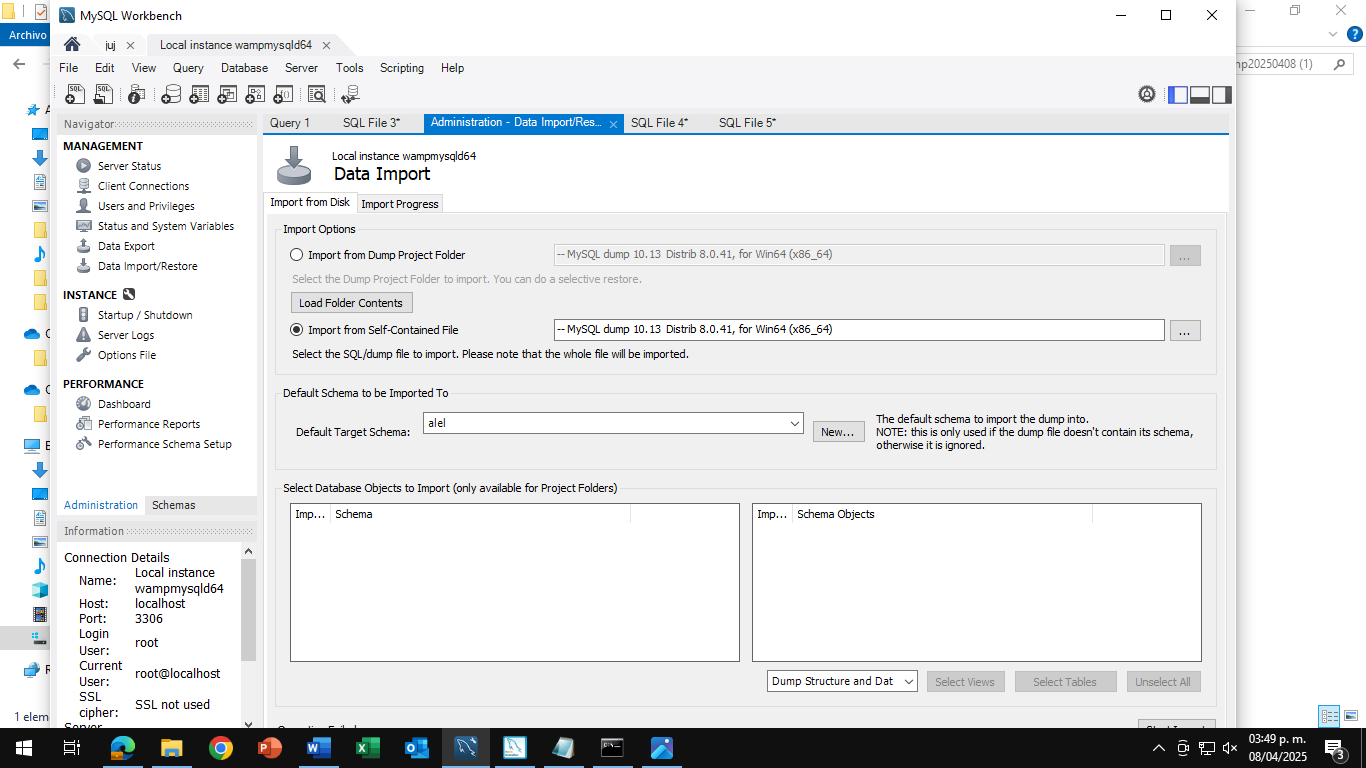Switch to the SQL File 3* tab
1366x768 pixels.
pyautogui.click(x=371, y=123)
